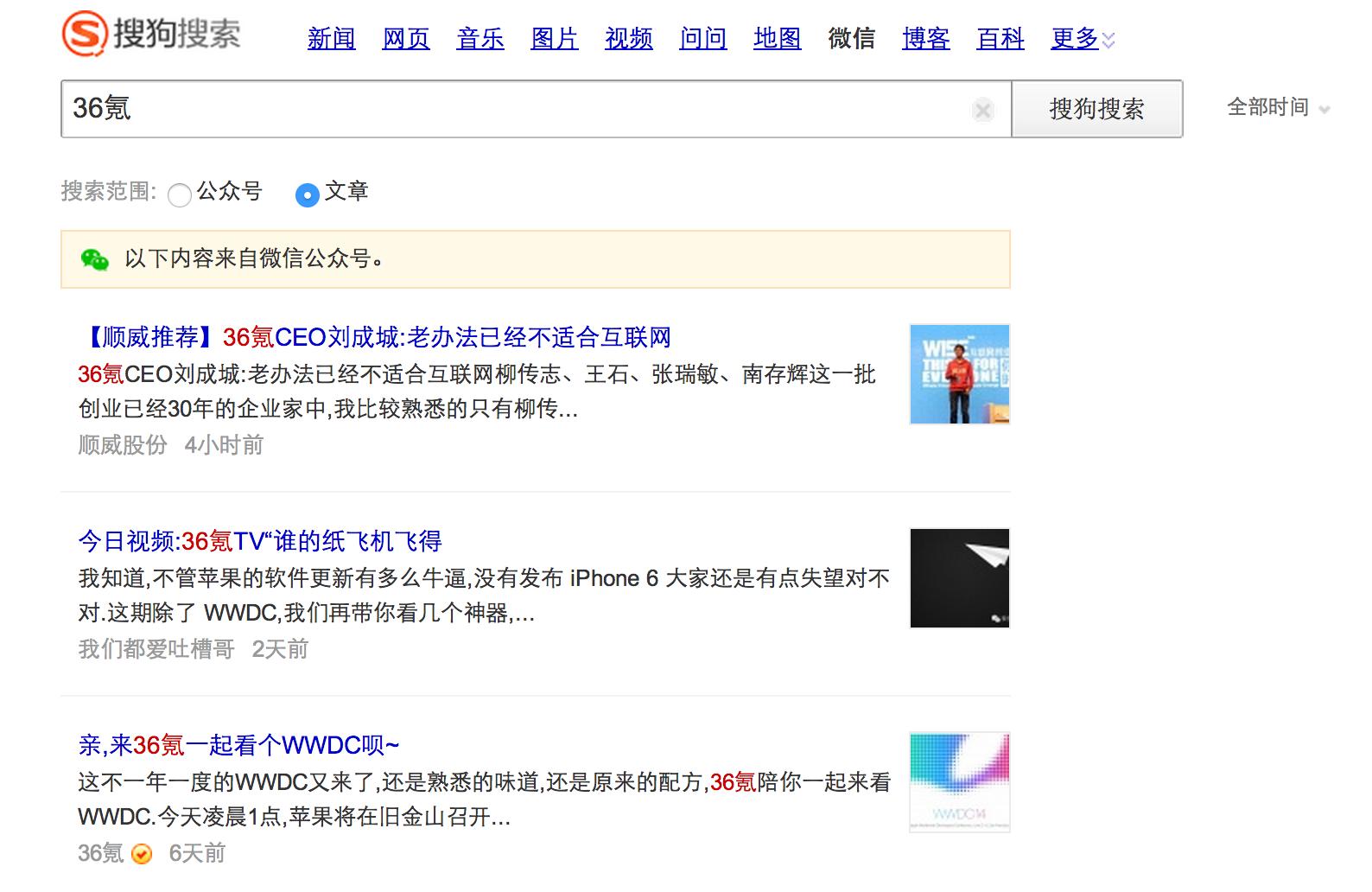
Task: Open the 更多 menu link
Action: pyautogui.click(x=1075, y=38)
